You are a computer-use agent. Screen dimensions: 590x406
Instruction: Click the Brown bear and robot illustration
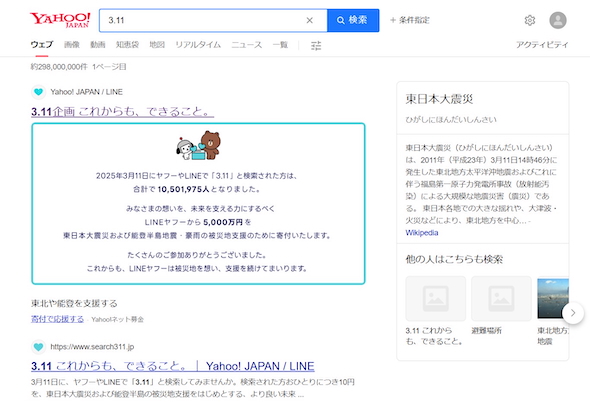[x=198, y=146]
